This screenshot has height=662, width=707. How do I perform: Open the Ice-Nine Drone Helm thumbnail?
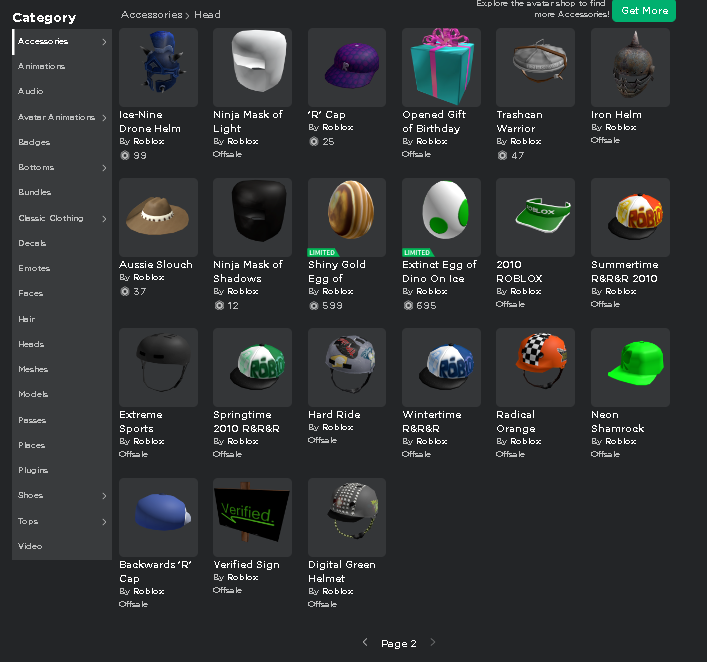[158, 68]
